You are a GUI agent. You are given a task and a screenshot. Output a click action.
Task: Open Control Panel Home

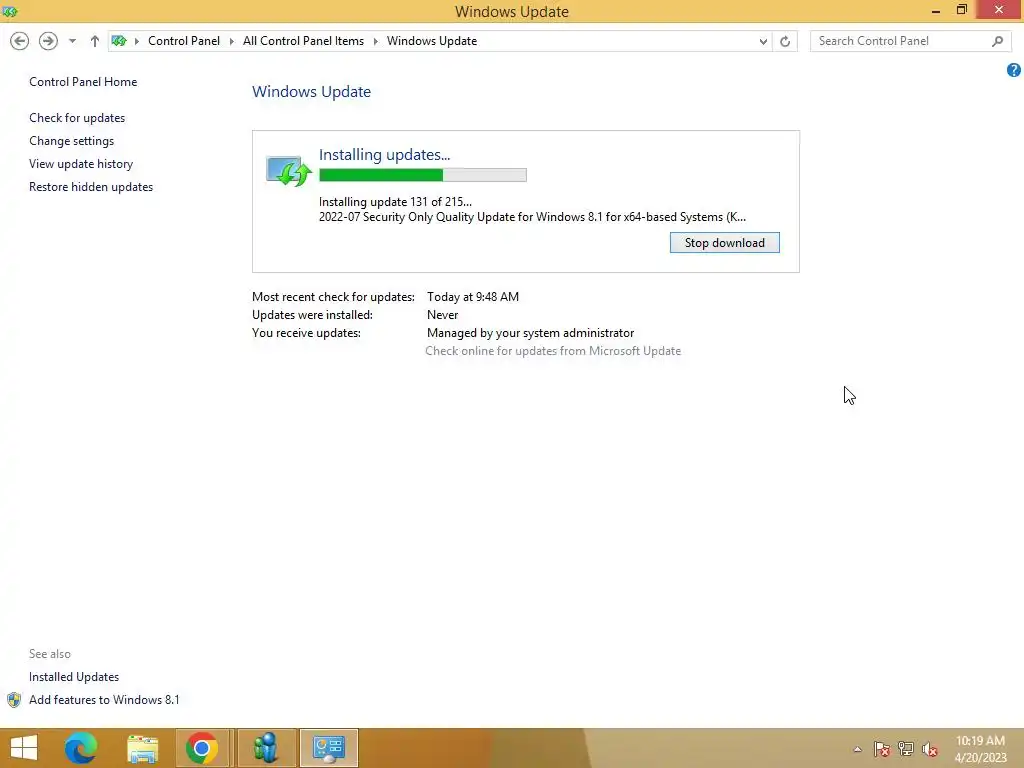pyautogui.click(x=83, y=82)
